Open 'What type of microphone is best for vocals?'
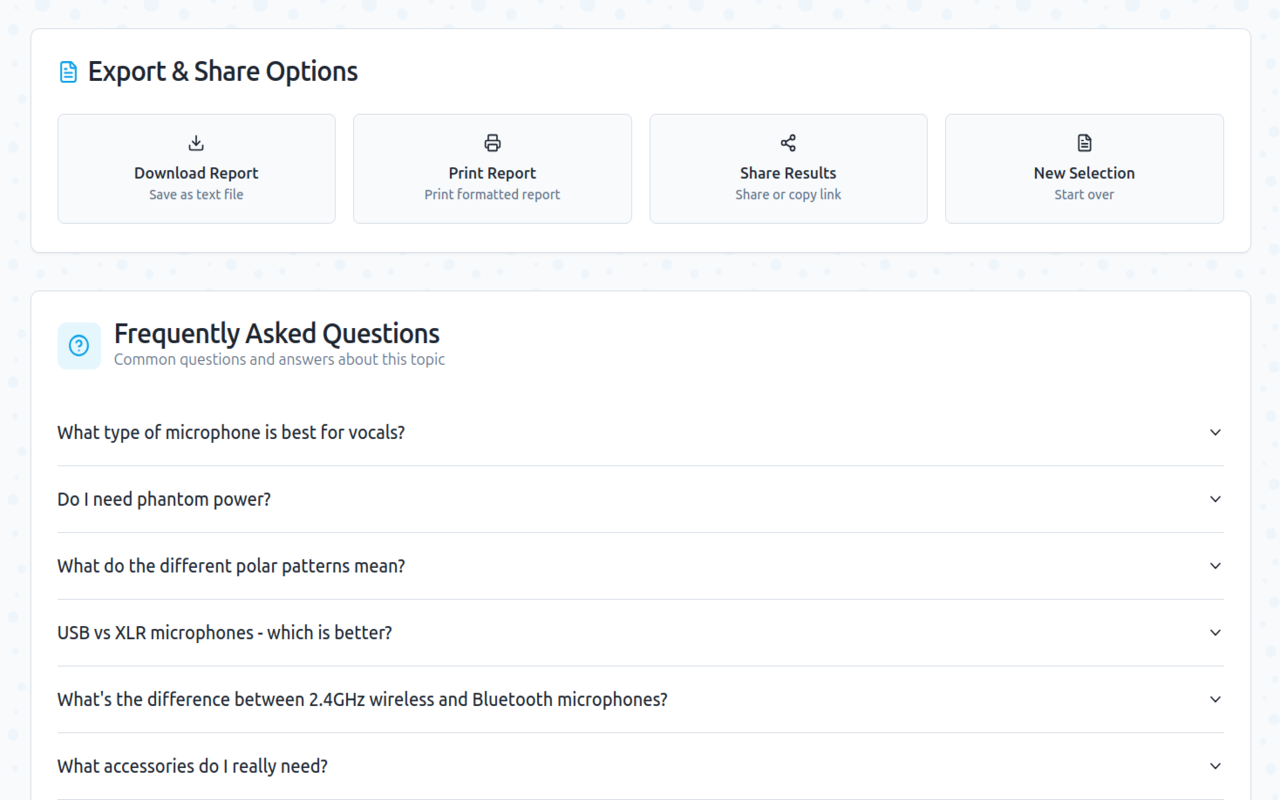The width and height of the screenshot is (1280, 800). click(x=640, y=432)
